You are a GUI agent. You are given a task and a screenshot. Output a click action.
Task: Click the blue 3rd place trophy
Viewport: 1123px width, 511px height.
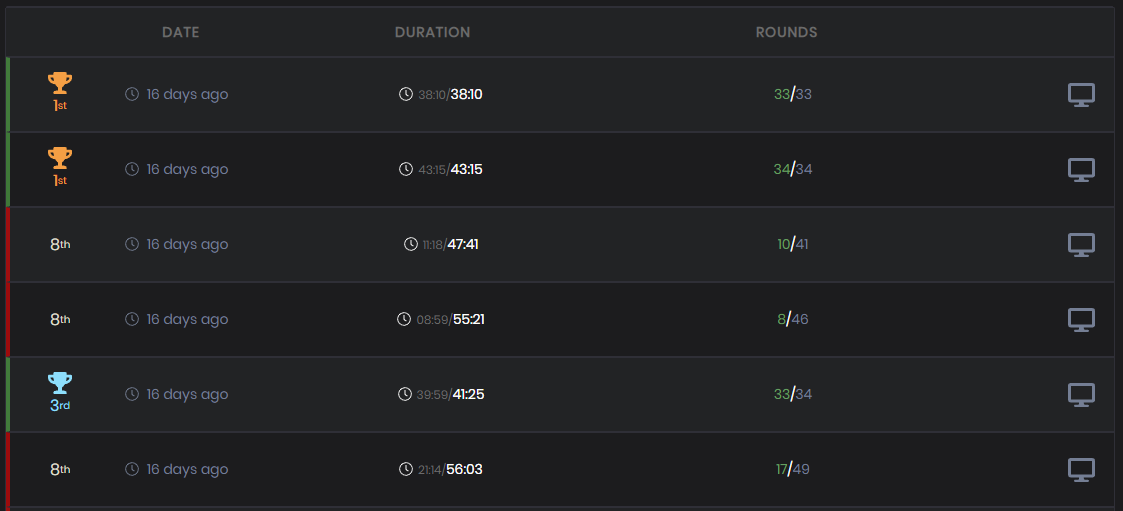(x=60, y=383)
